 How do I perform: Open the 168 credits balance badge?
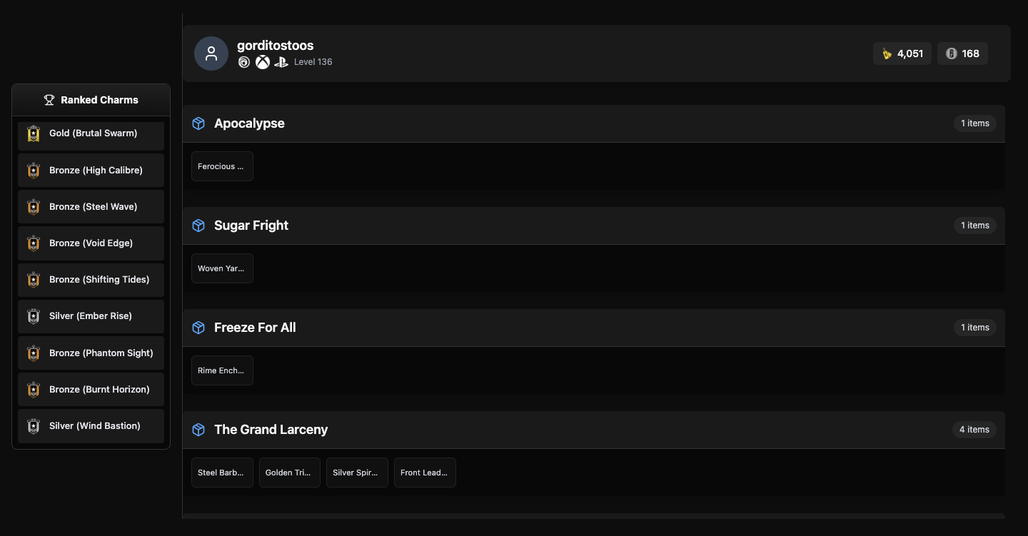[x=962, y=54]
